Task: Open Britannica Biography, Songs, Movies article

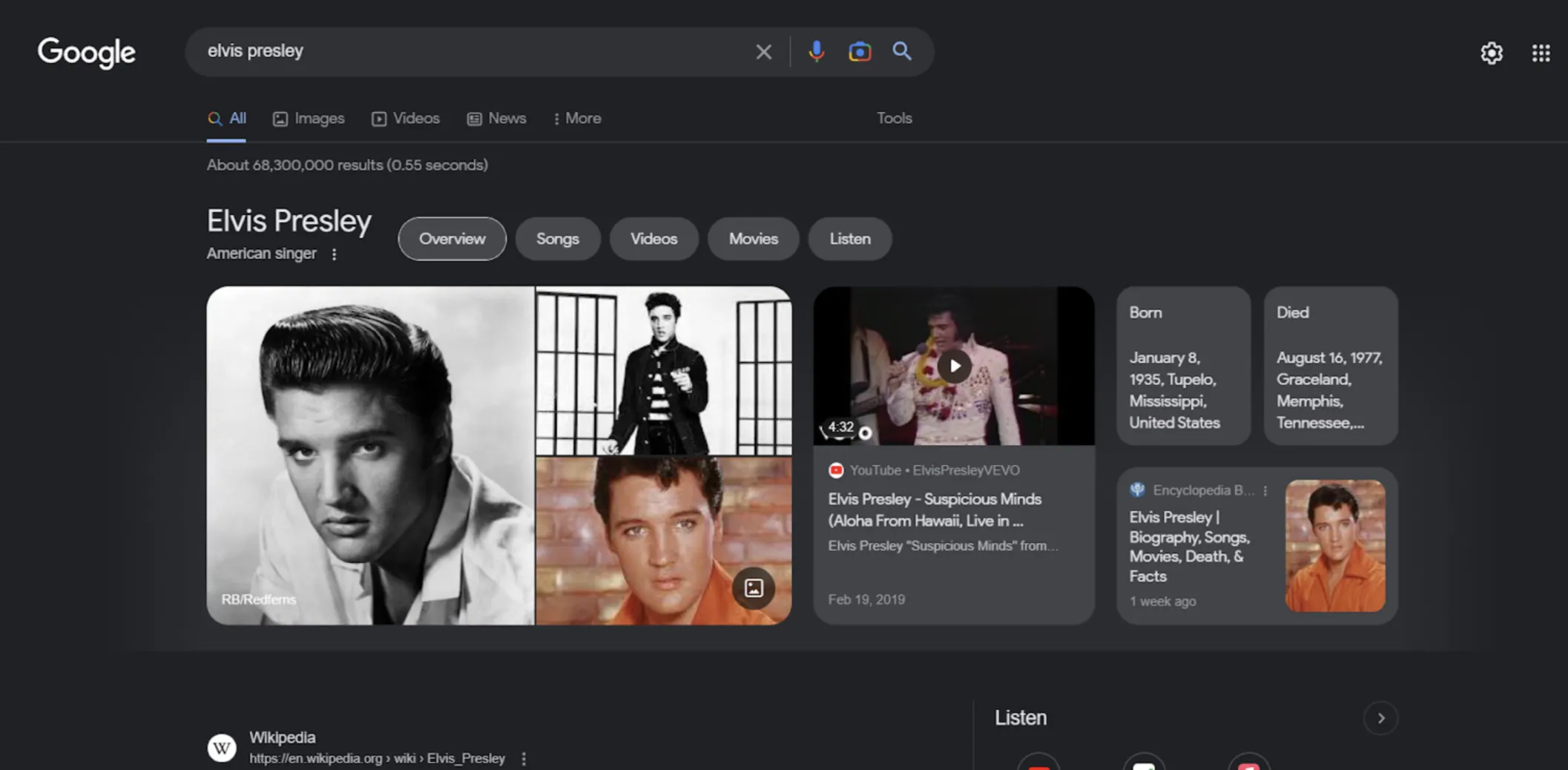Action: click(x=1190, y=547)
